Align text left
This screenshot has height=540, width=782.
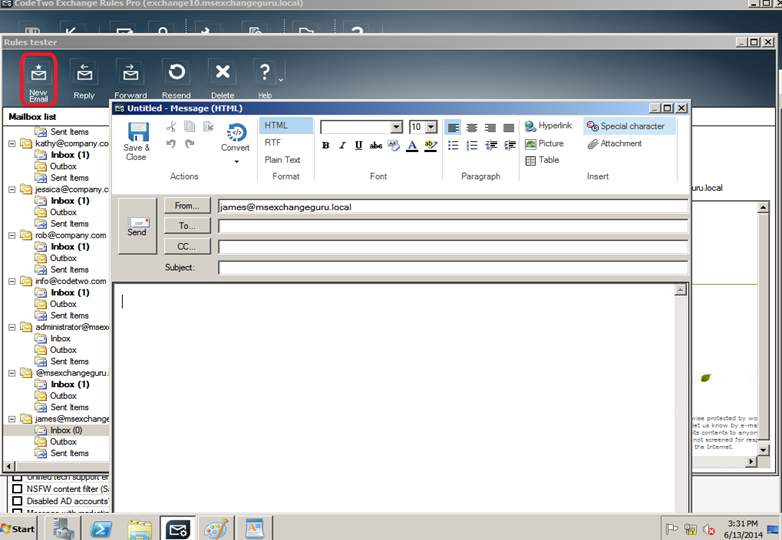(x=453, y=128)
